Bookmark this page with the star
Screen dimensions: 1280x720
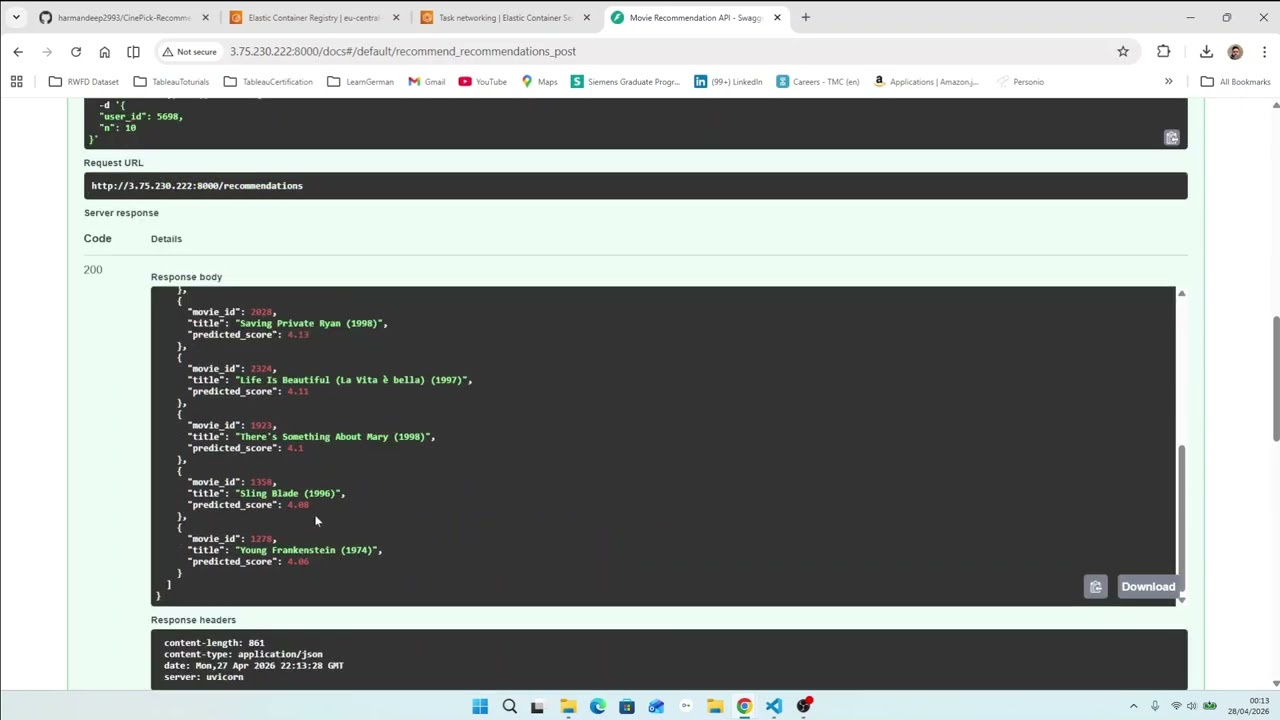[1123, 51]
